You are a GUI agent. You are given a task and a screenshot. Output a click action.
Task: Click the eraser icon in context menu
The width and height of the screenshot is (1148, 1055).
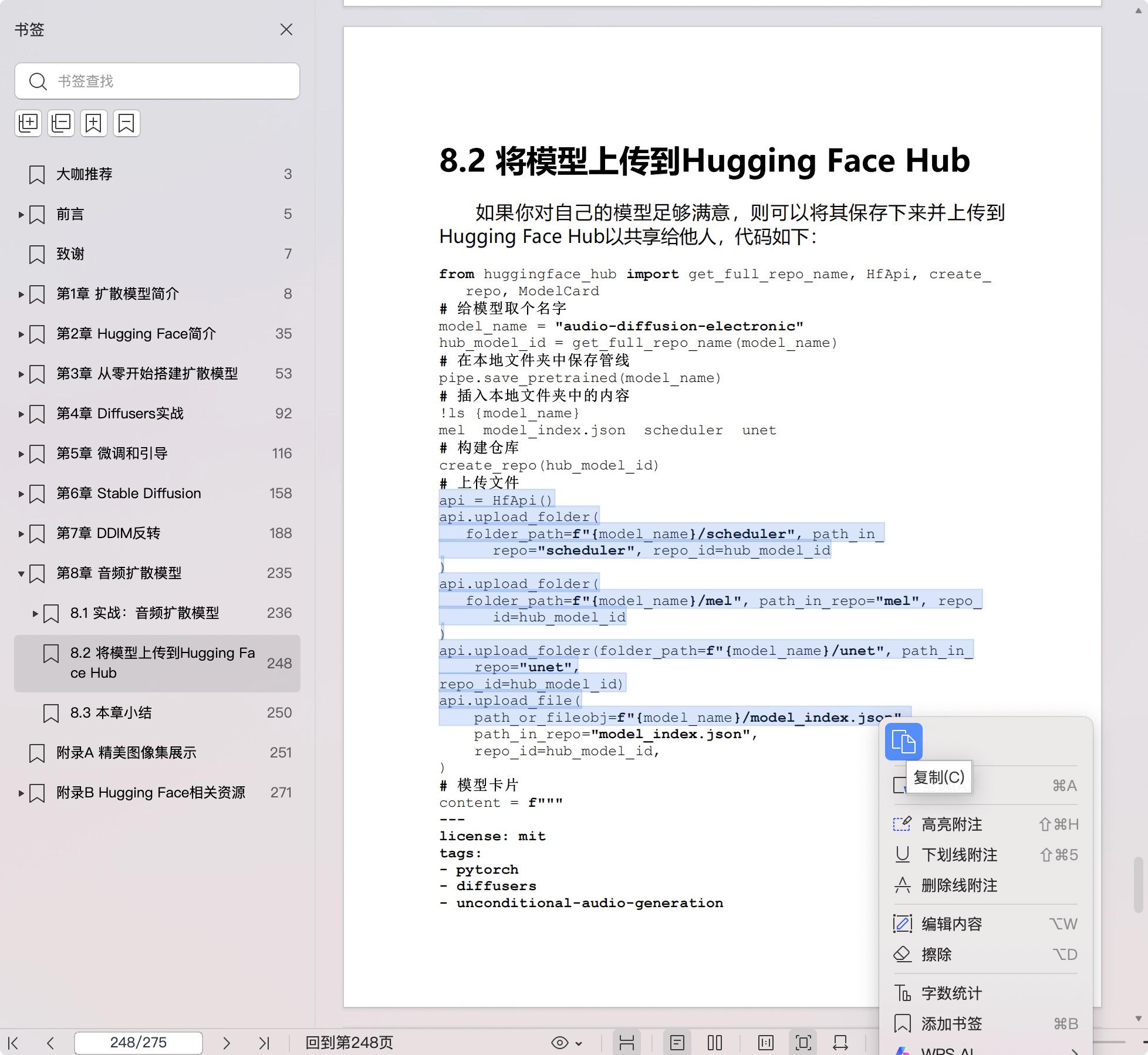coord(903,955)
